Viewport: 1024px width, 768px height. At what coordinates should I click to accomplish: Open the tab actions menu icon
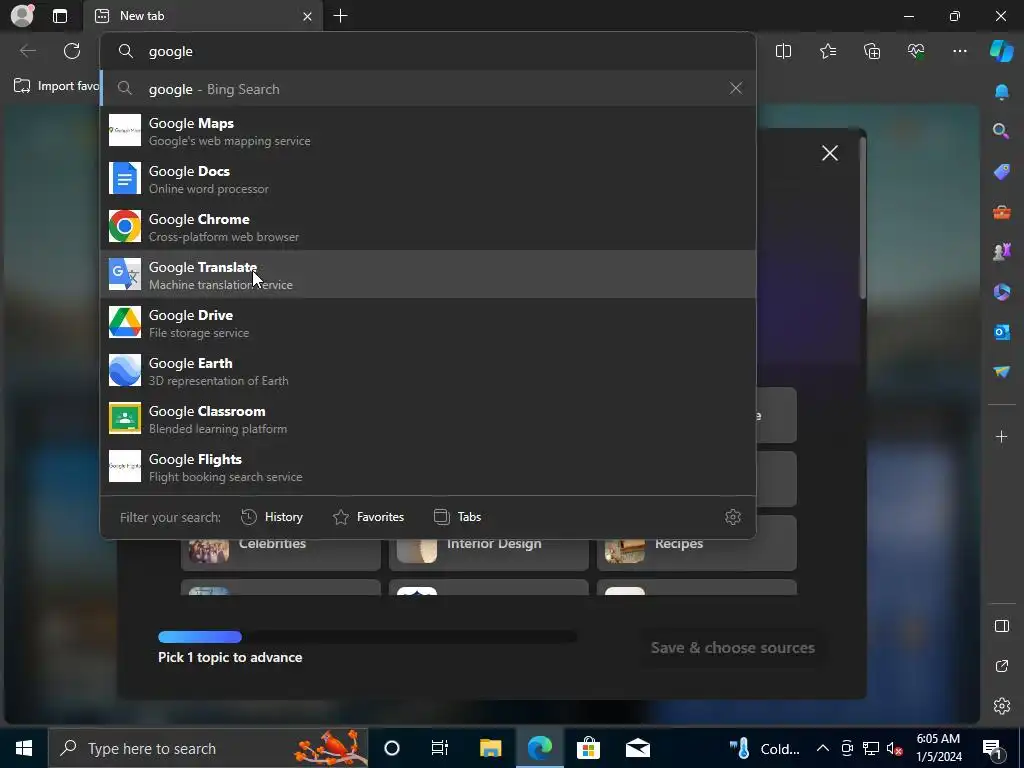(59, 16)
